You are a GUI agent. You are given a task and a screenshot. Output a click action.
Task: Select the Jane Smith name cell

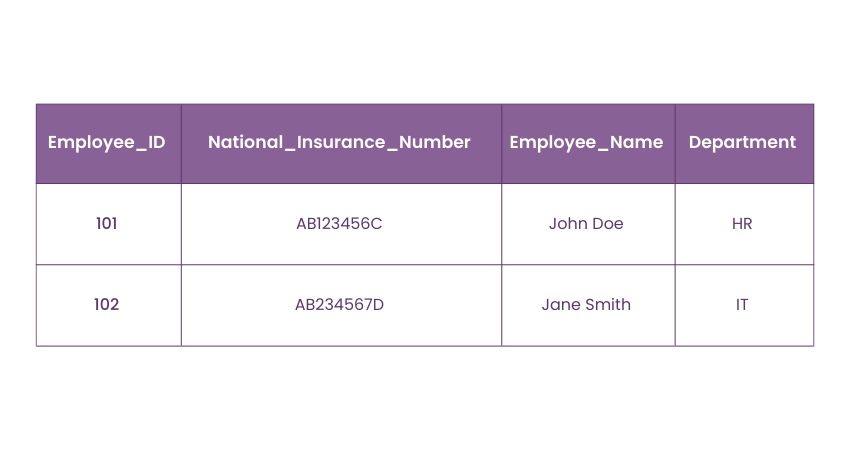tap(586, 305)
